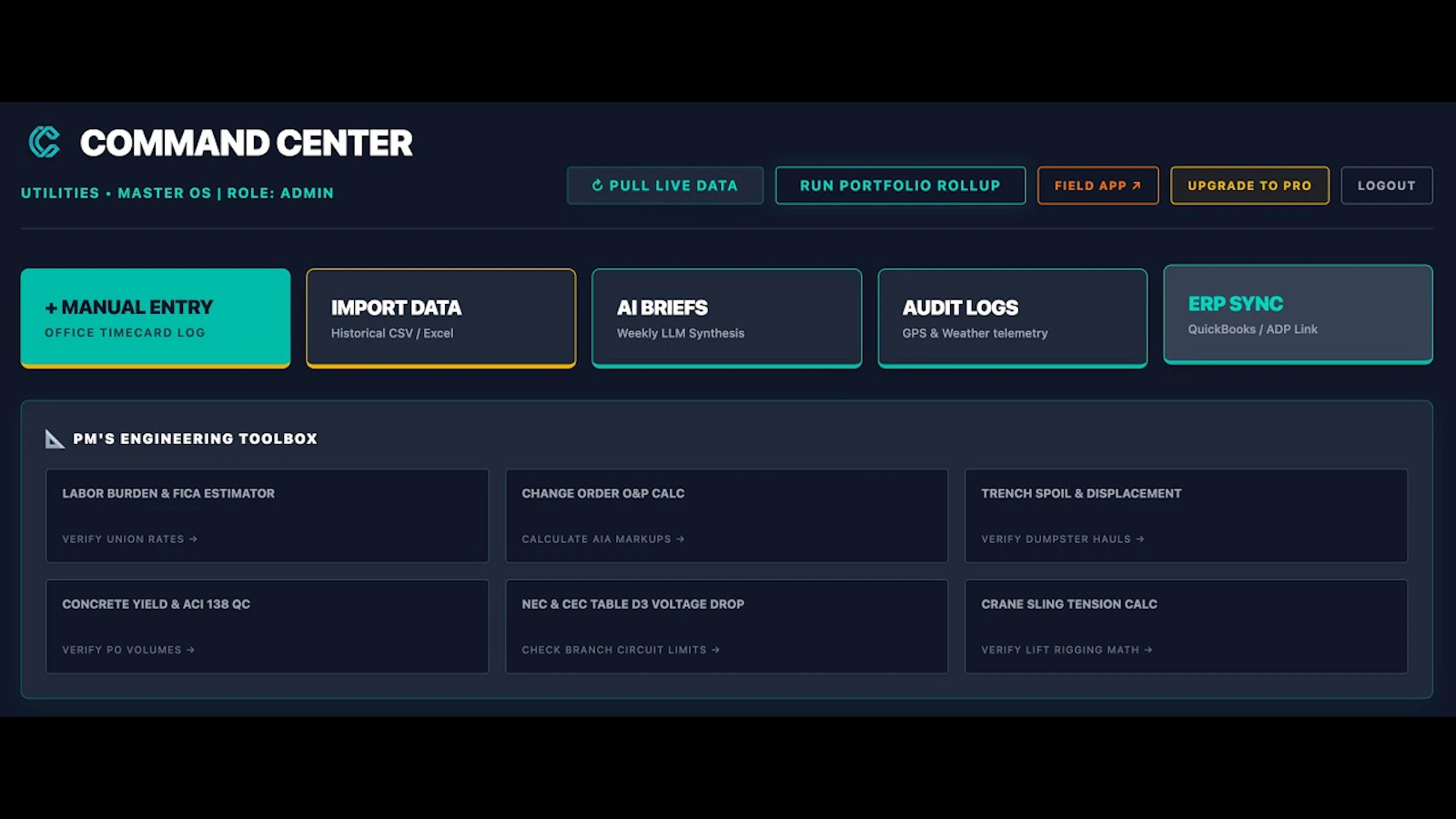Log out using the Logout button
Screen dimensions: 1456x819
click(1387, 186)
